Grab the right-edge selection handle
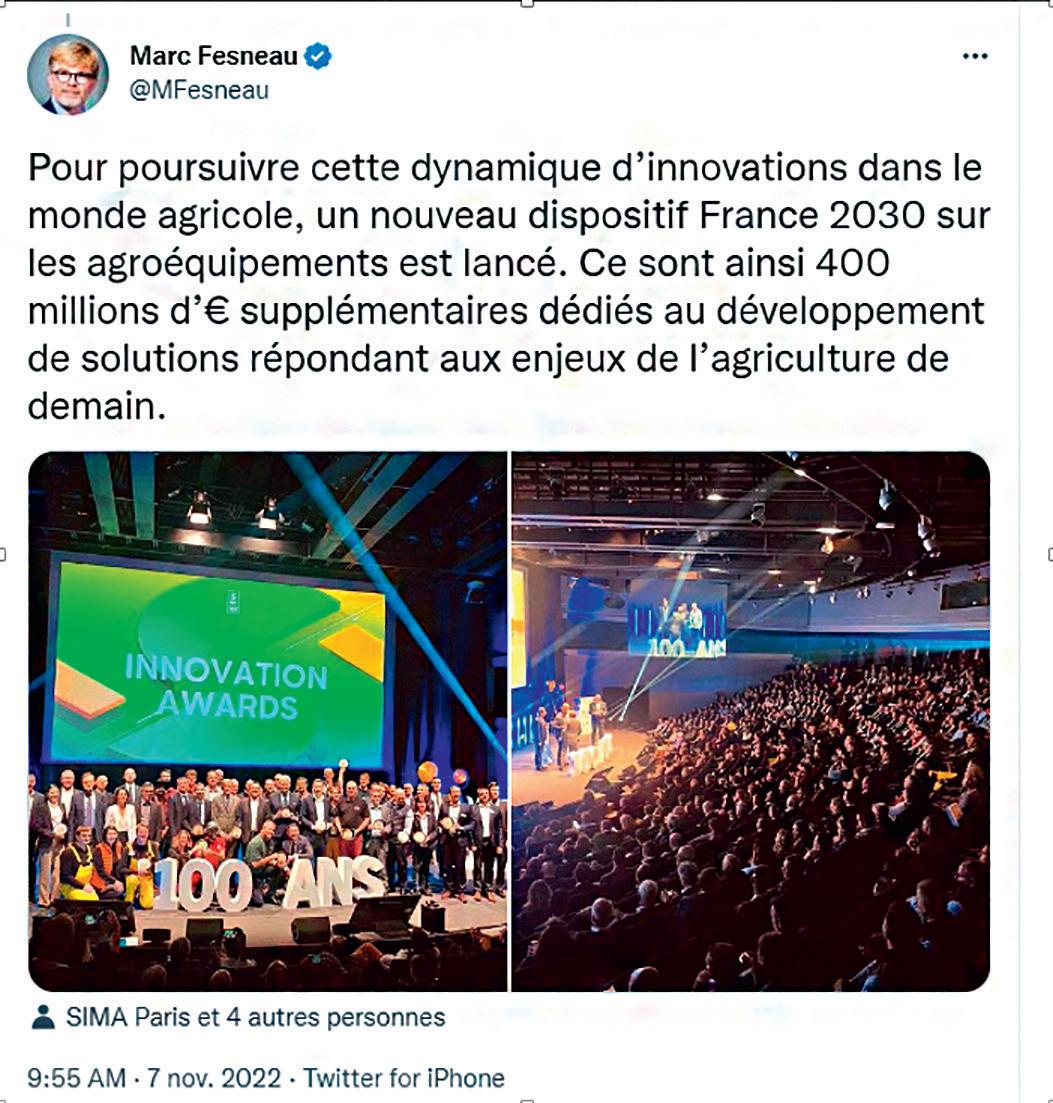 click(x=1050, y=553)
